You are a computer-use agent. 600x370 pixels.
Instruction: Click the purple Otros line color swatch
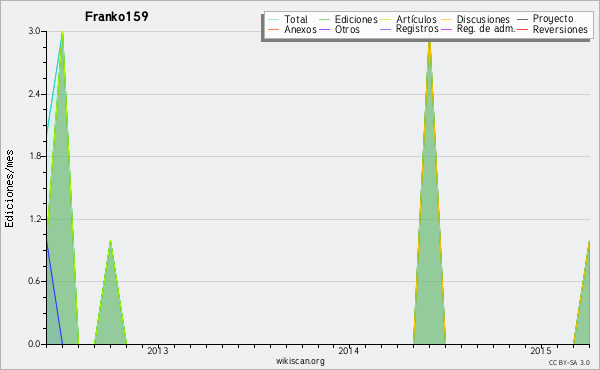pyautogui.click(x=324, y=29)
